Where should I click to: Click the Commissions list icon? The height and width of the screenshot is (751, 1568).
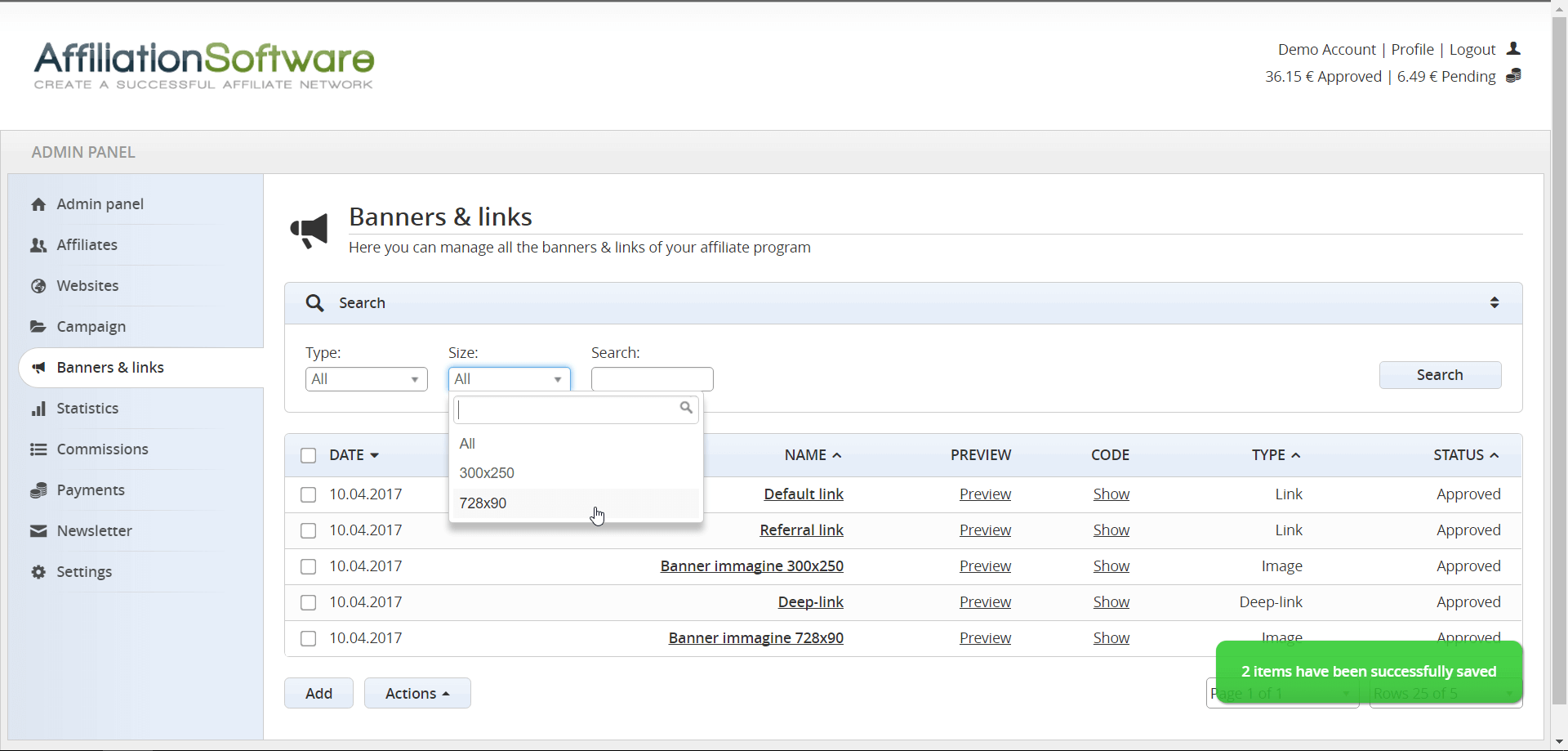[x=38, y=449]
